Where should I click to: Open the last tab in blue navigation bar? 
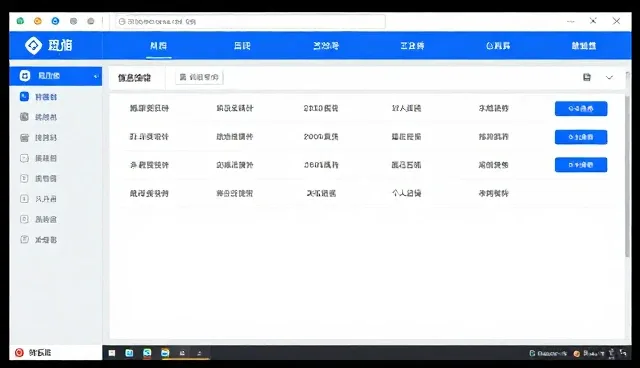pyautogui.click(x=584, y=46)
